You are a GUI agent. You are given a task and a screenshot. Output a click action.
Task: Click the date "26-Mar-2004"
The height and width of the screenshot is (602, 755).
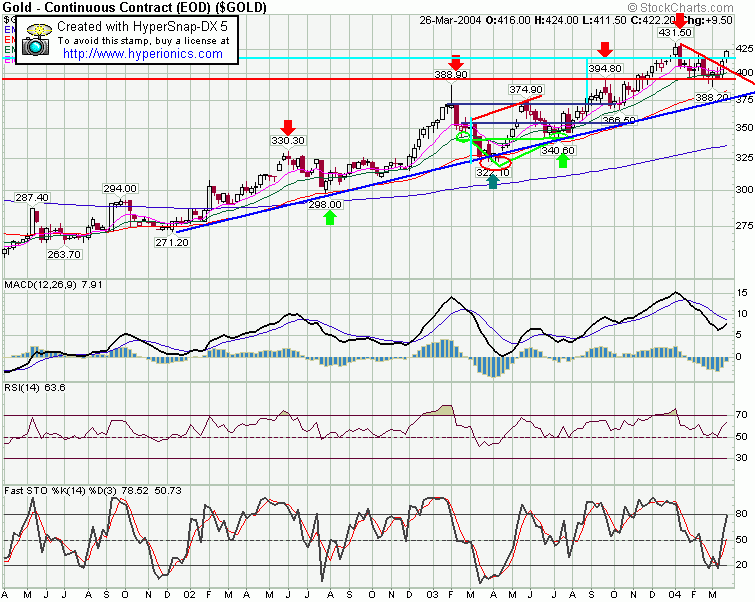pyautogui.click(x=450, y=20)
